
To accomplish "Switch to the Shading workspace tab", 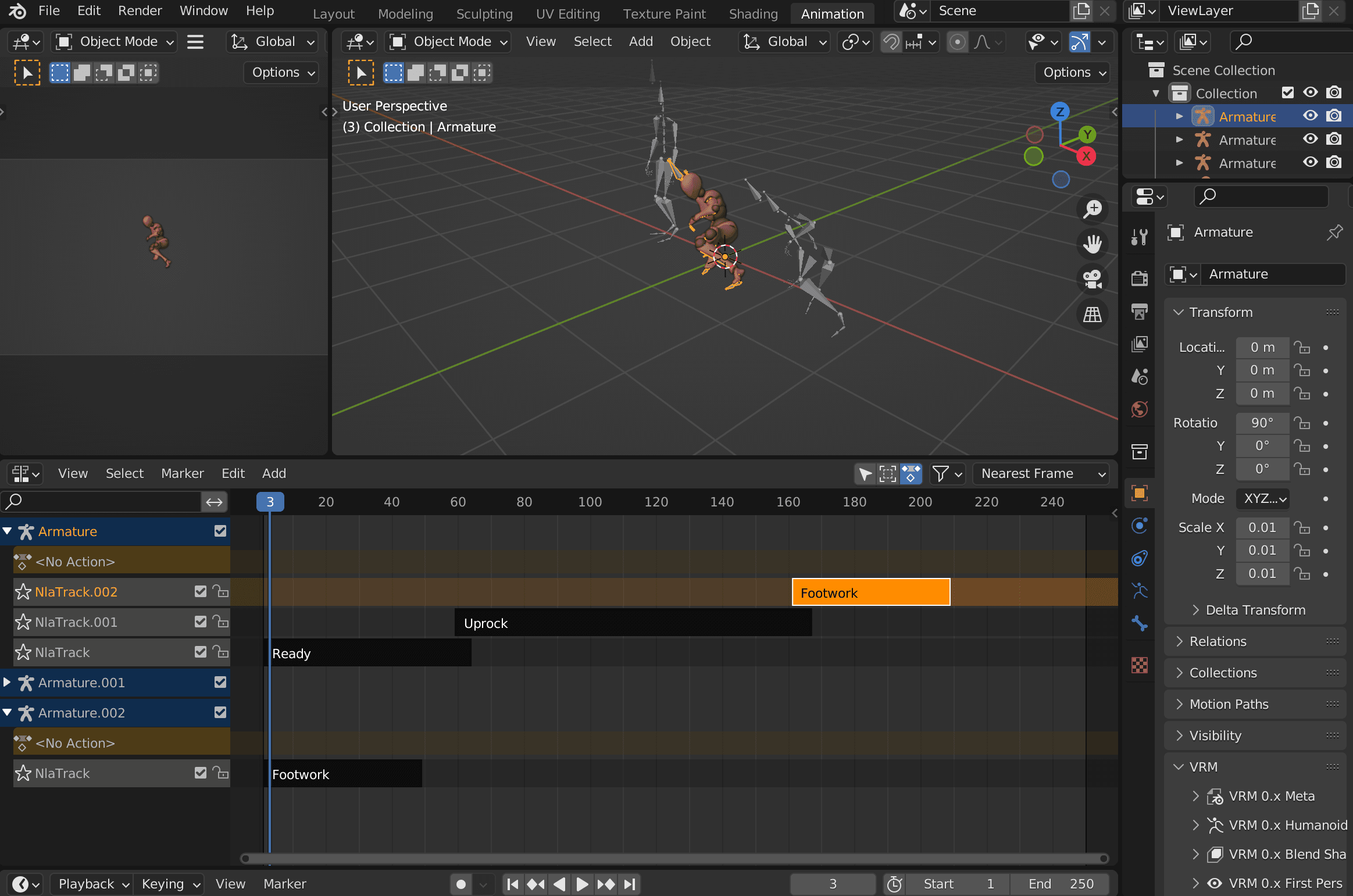I will [753, 13].
